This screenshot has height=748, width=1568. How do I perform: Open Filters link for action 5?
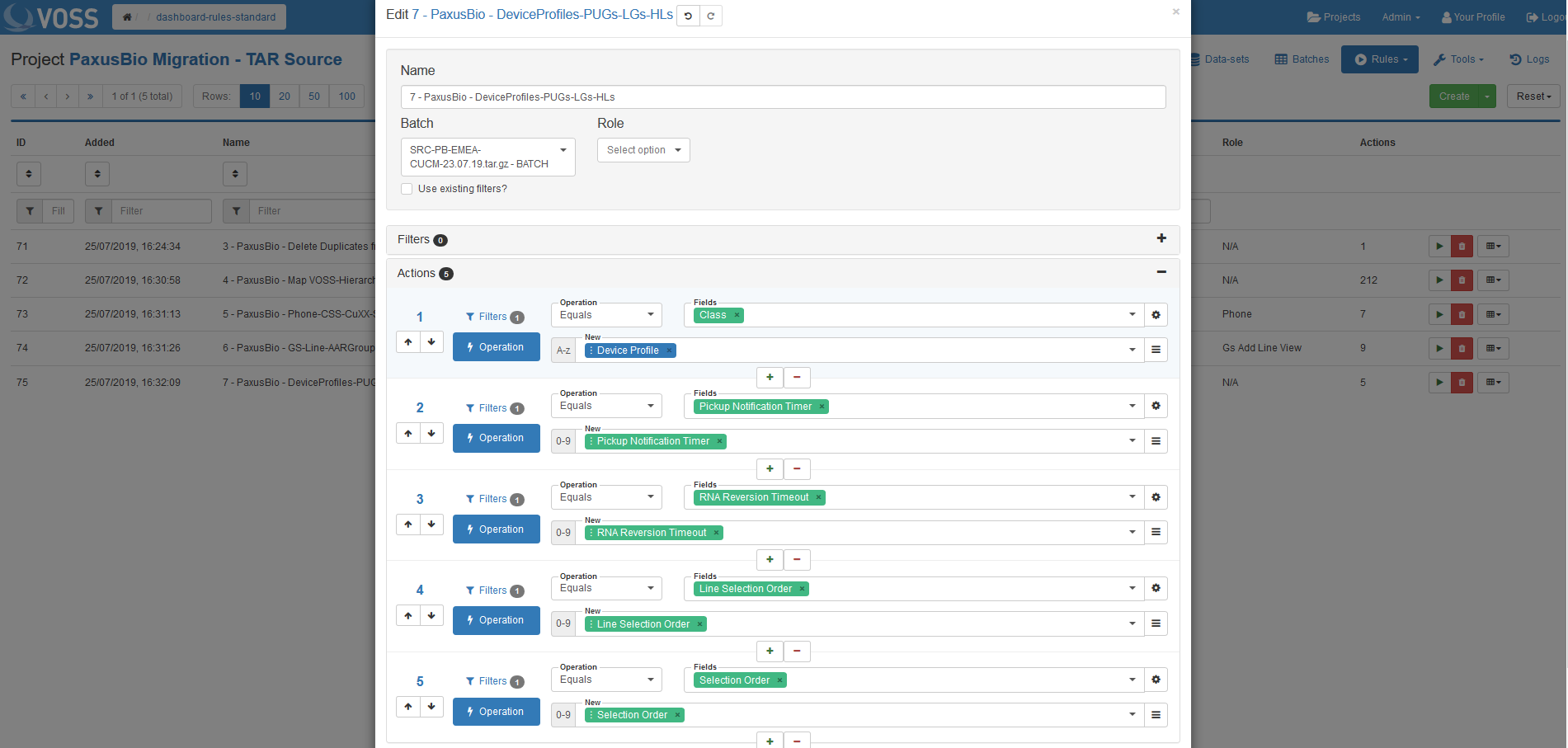[x=493, y=681]
